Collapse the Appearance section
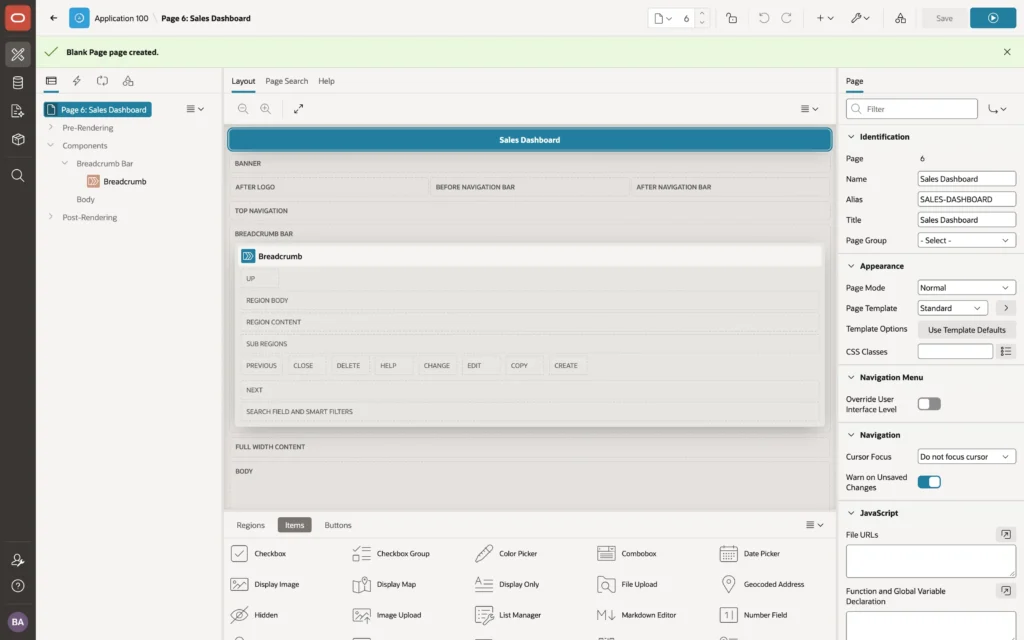This screenshot has width=1024, height=640. tap(850, 266)
